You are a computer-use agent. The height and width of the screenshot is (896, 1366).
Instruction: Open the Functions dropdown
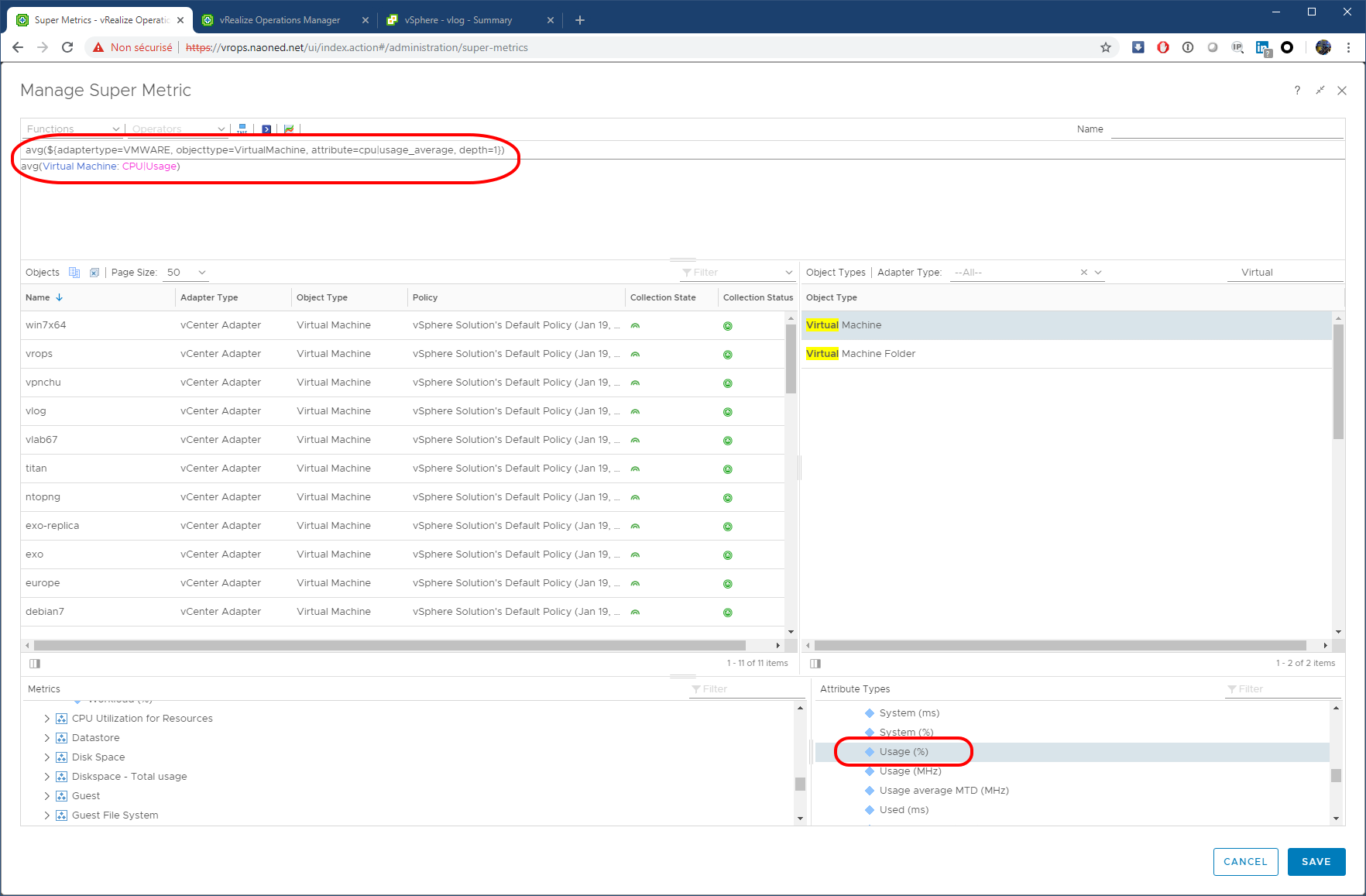click(73, 129)
